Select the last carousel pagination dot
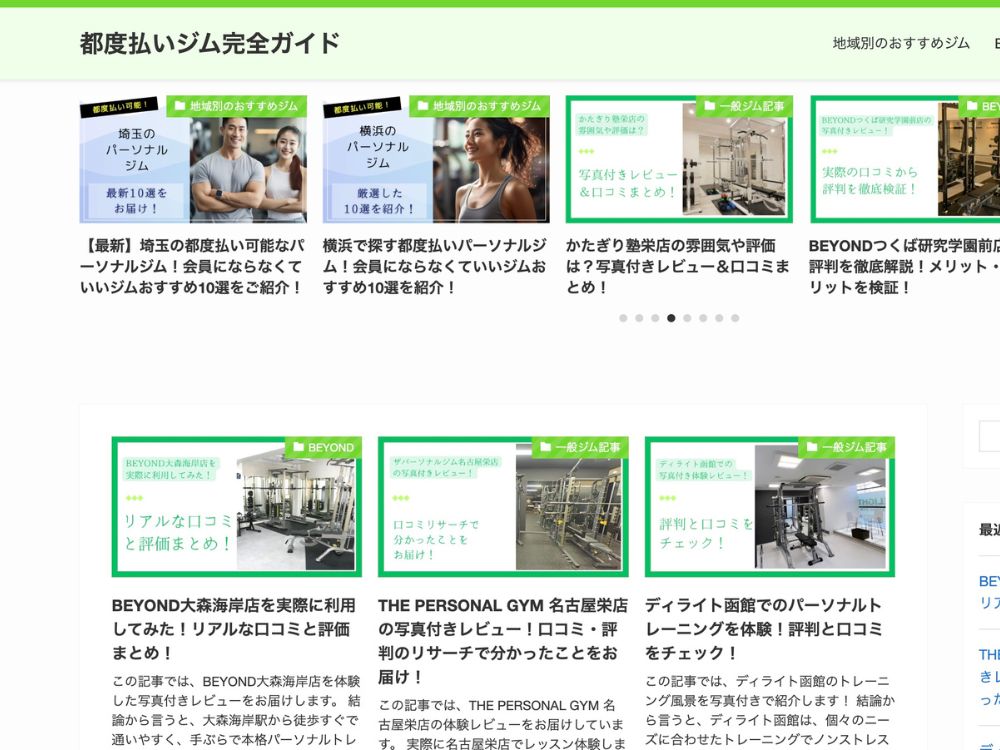 (735, 318)
